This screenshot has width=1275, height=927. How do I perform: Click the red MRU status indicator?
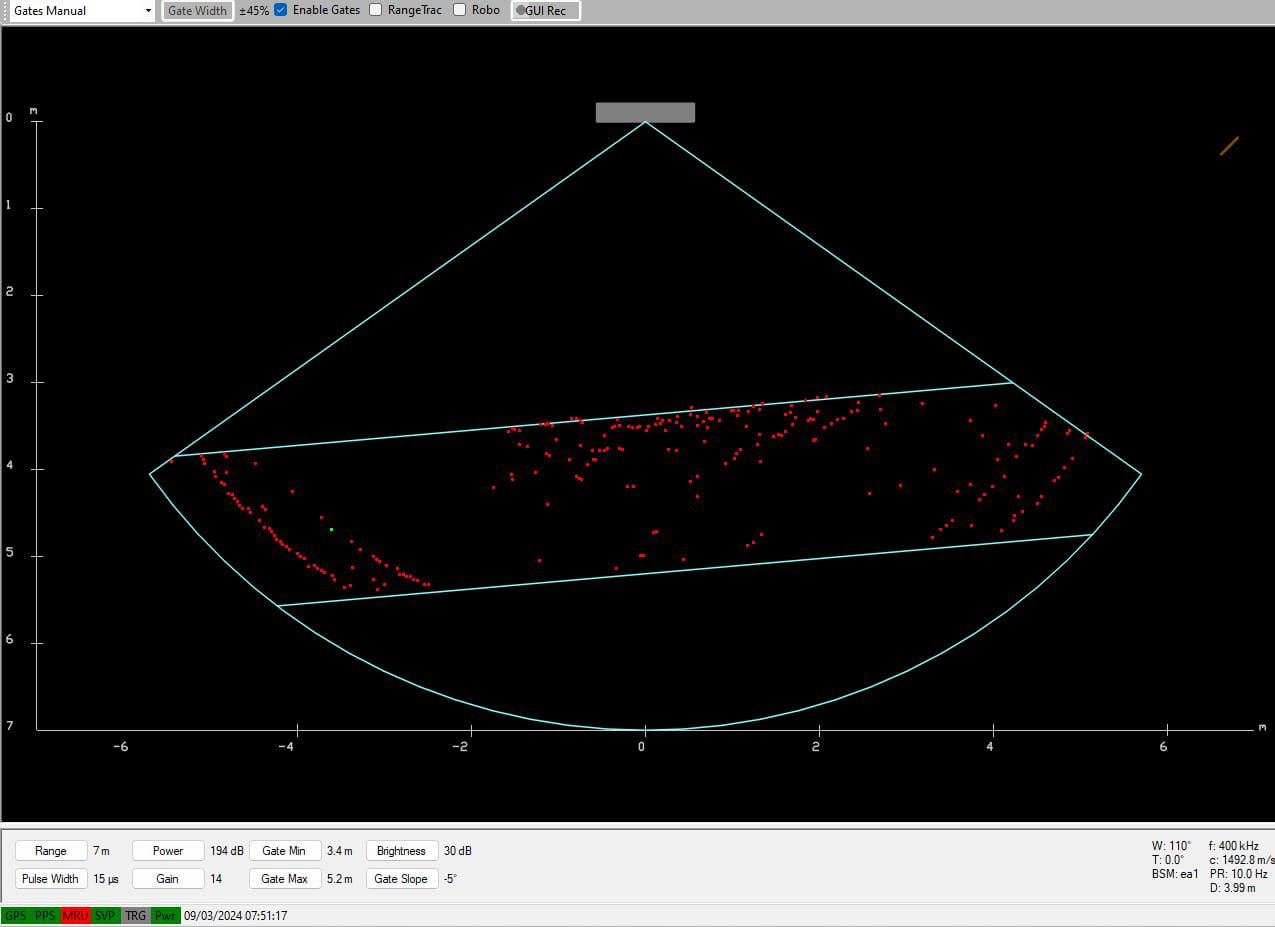point(75,916)
